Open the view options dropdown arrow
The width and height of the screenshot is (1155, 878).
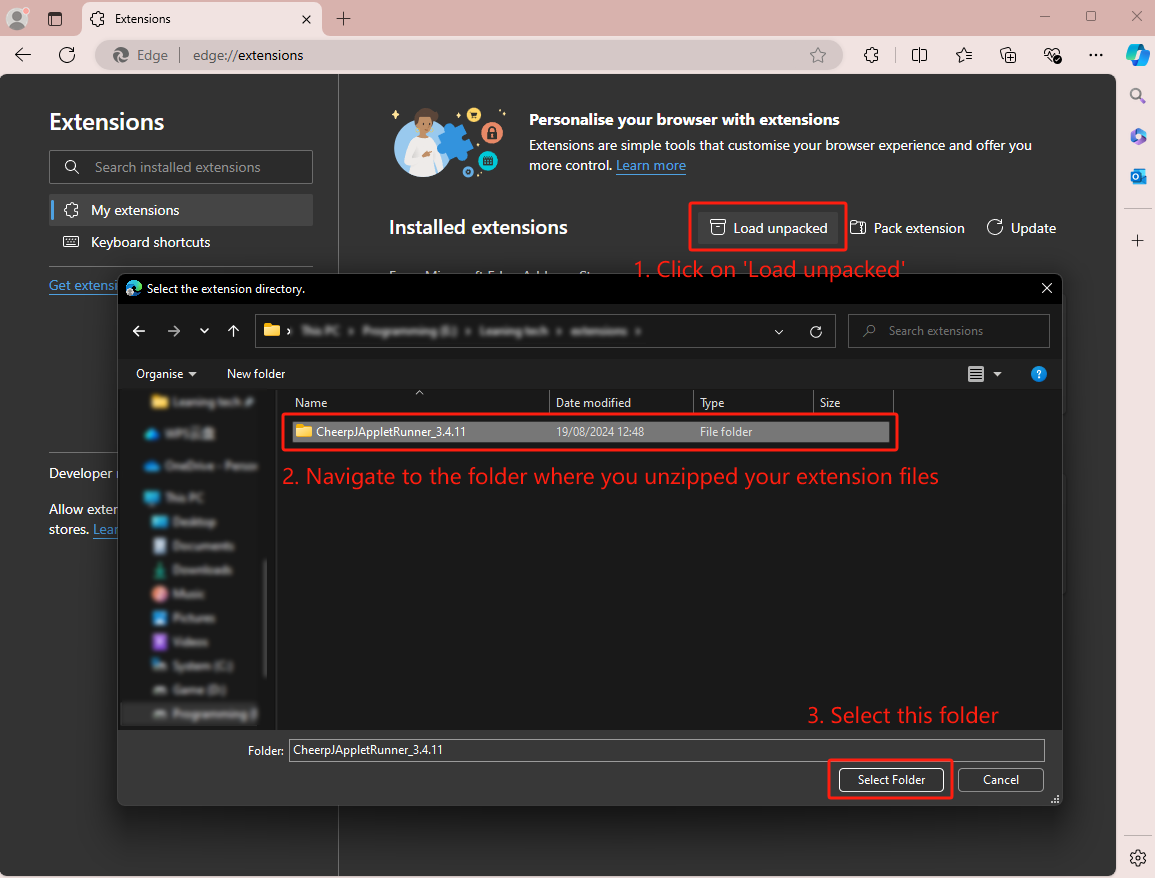[x=997, y=374]
